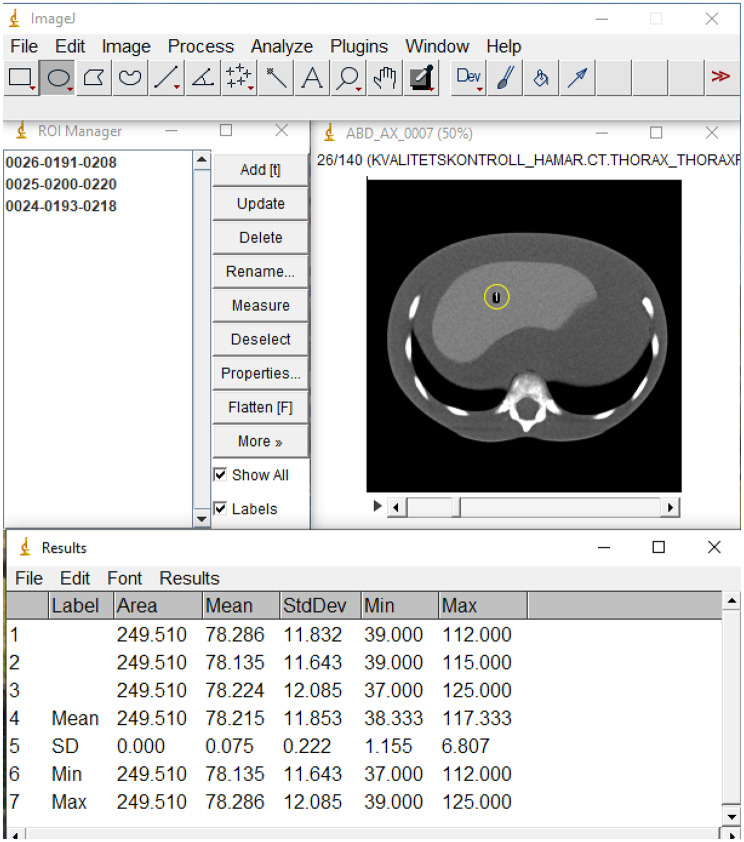Select the Straight Line tool
The height and width of the screenshot is (842, 744).
point(167,78)
